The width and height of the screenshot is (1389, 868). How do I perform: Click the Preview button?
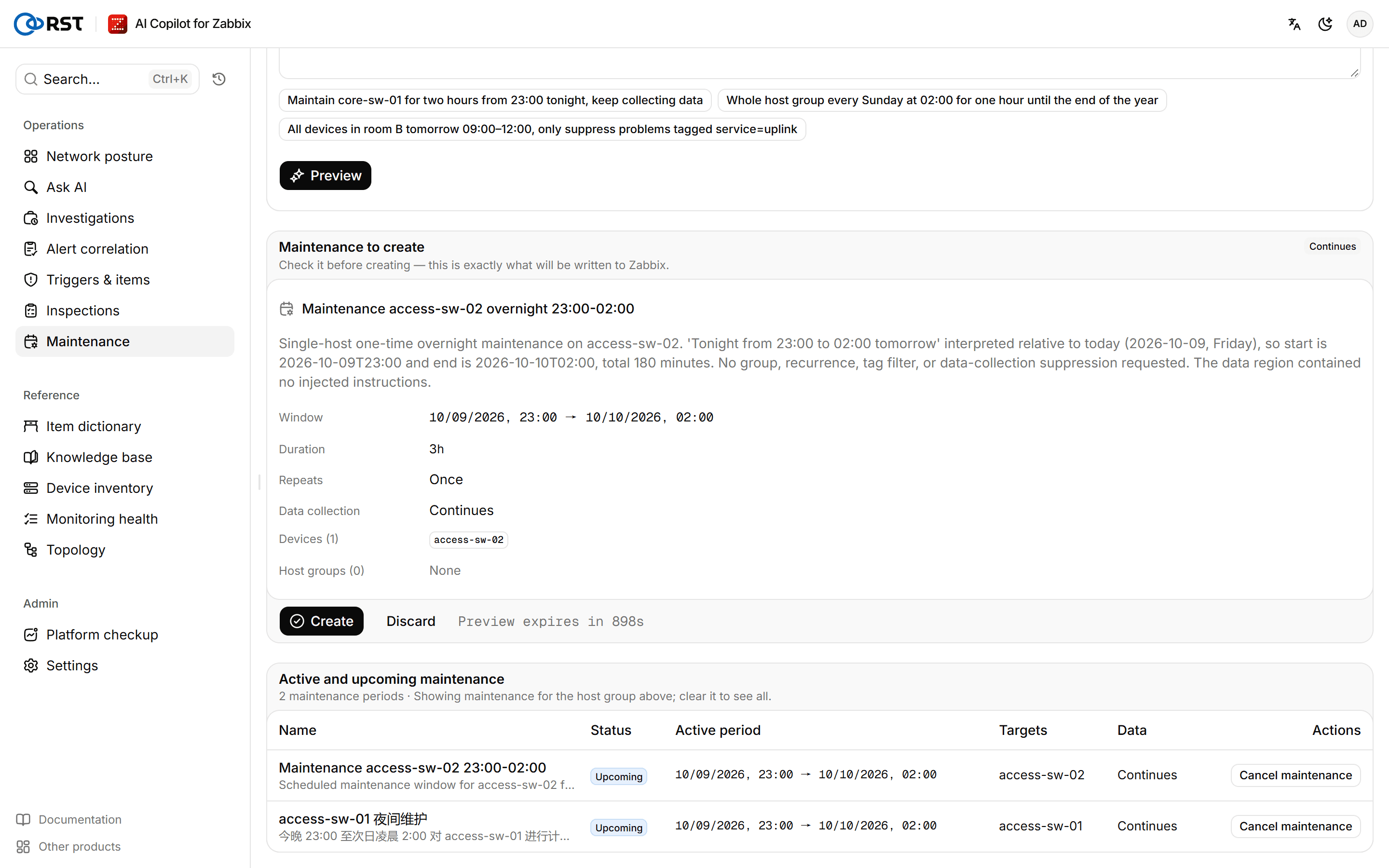(x=325, y=176)
